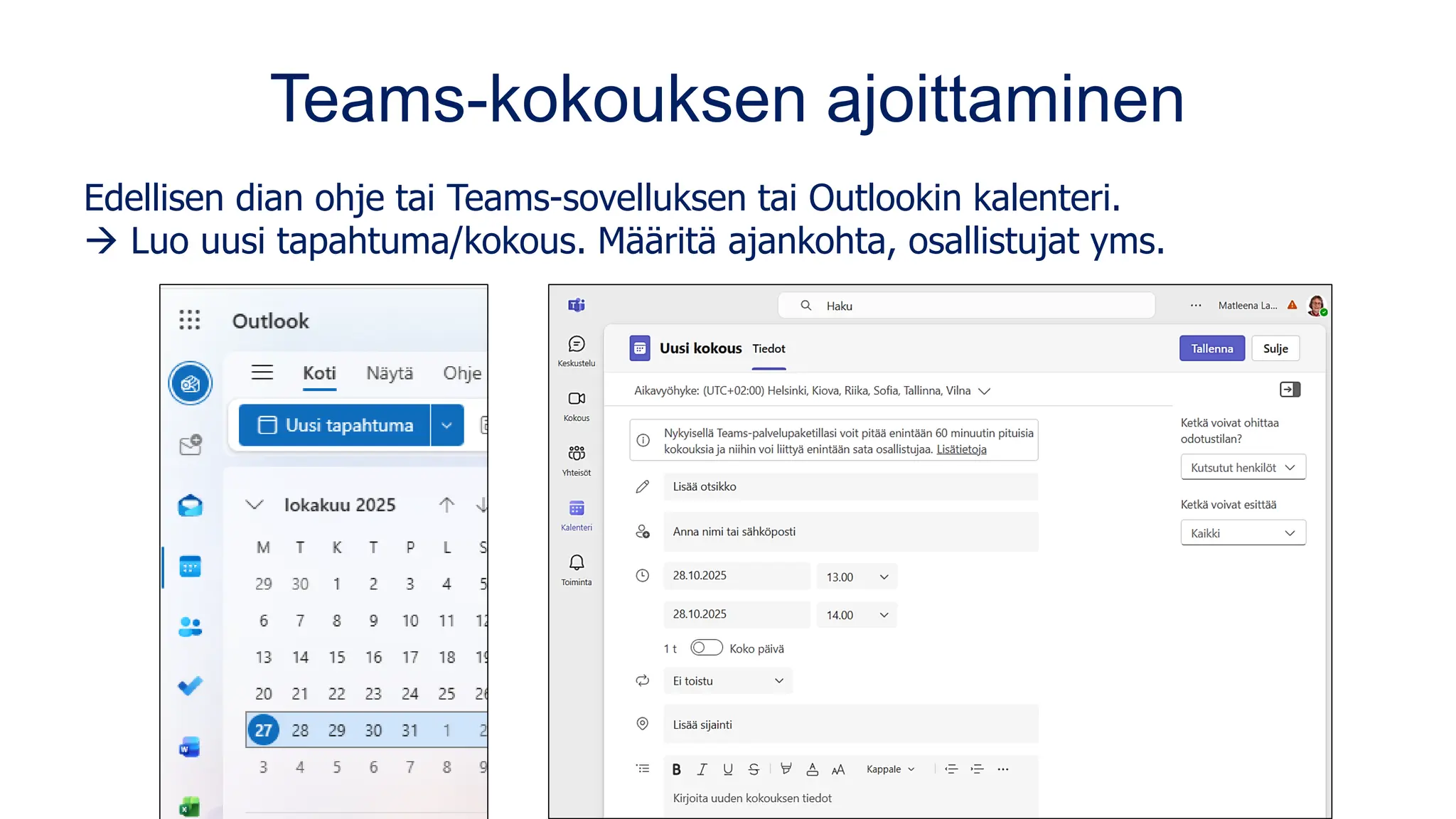Viewport: 1456px width, 819px height.
Task: Switch to Näytä tab in Outlook
Action: click(390, 373)
